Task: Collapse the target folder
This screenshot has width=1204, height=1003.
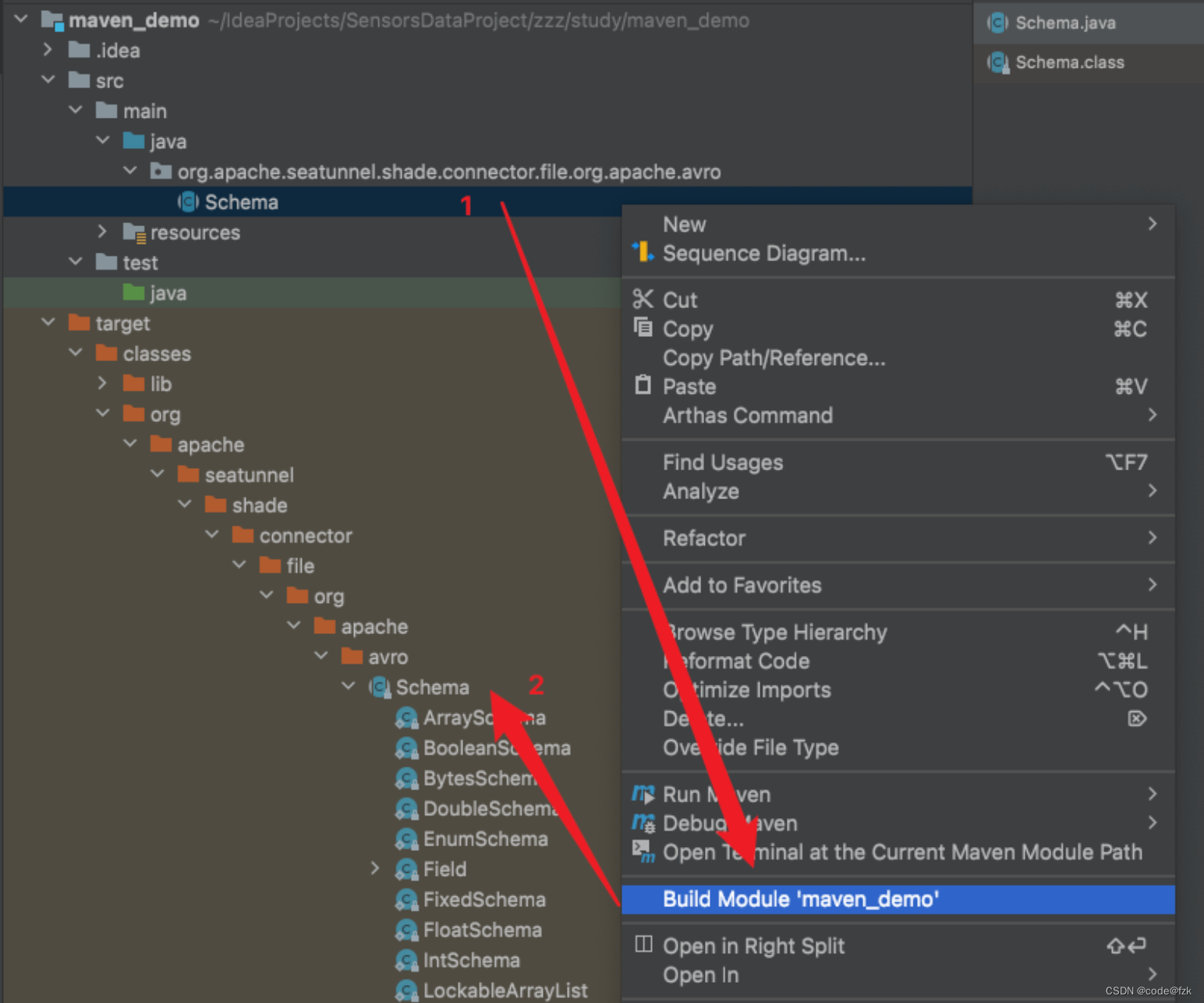Action: click(48, 322)
